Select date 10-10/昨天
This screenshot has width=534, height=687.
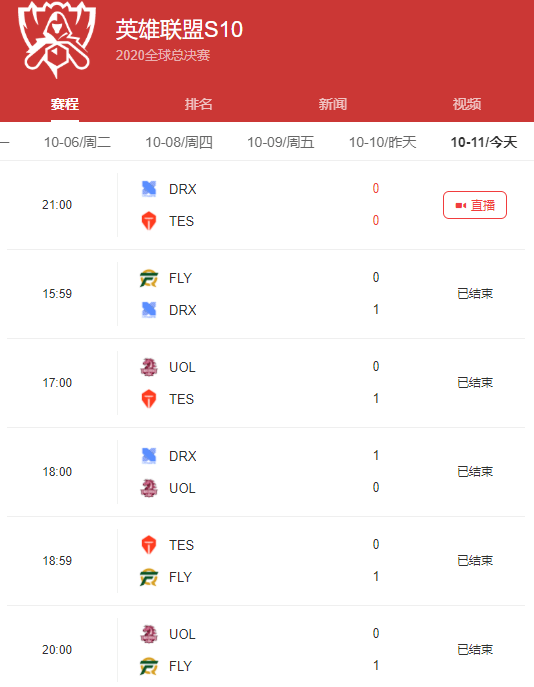click(382, 142)
